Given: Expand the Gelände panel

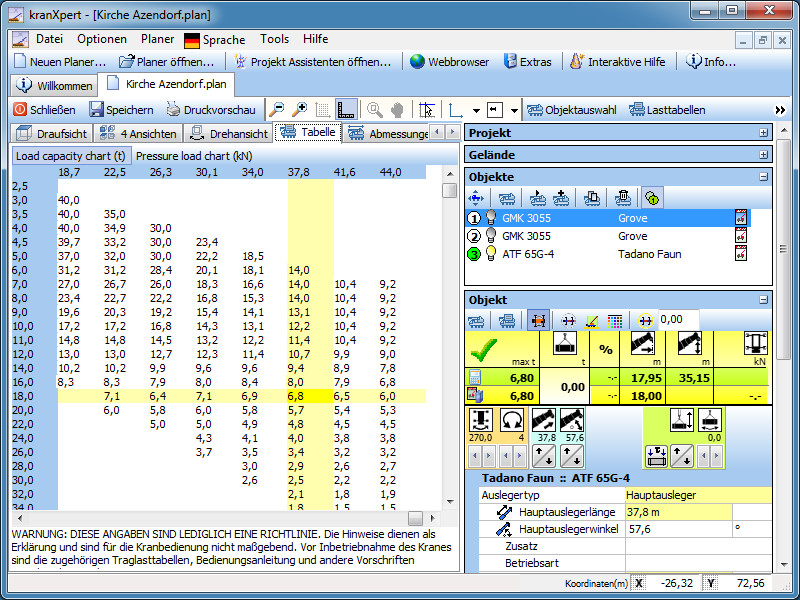Looking at the screenshot, I should (764, 155).
